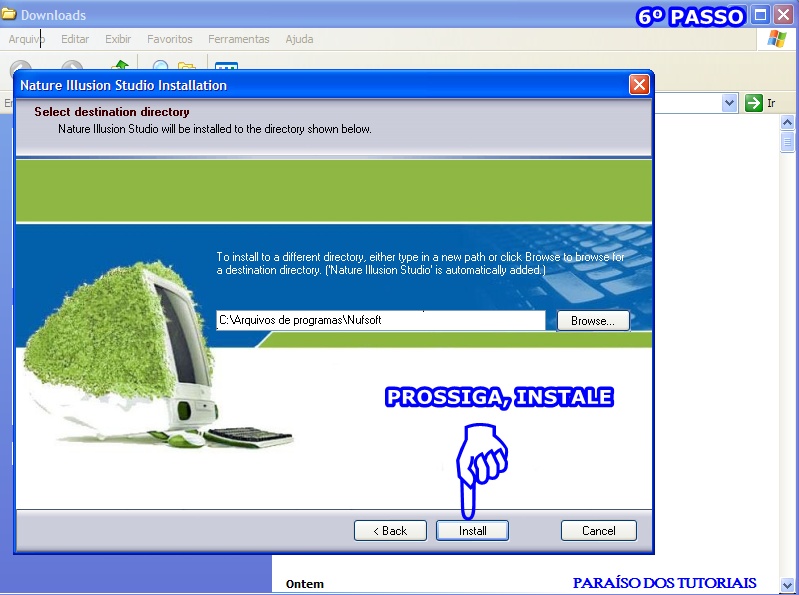Close the Nature Illusion Studio Installation dialog
The width and height of the screenshot is (799, 595).
639,85
